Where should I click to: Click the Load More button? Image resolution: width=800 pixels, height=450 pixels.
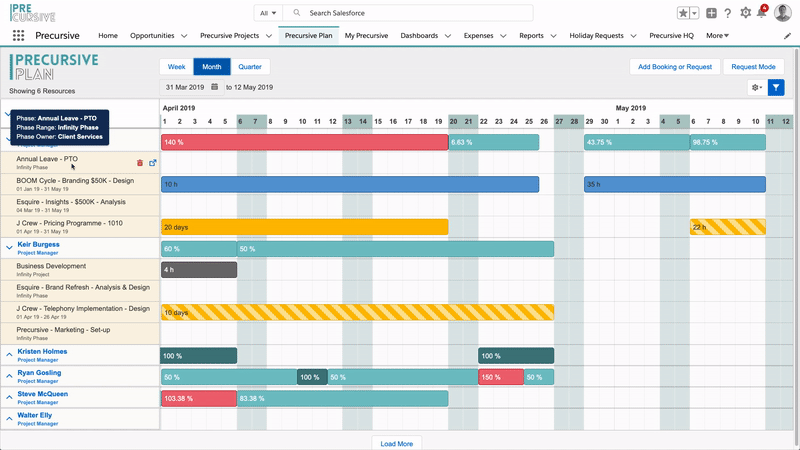tap(396, 443)
